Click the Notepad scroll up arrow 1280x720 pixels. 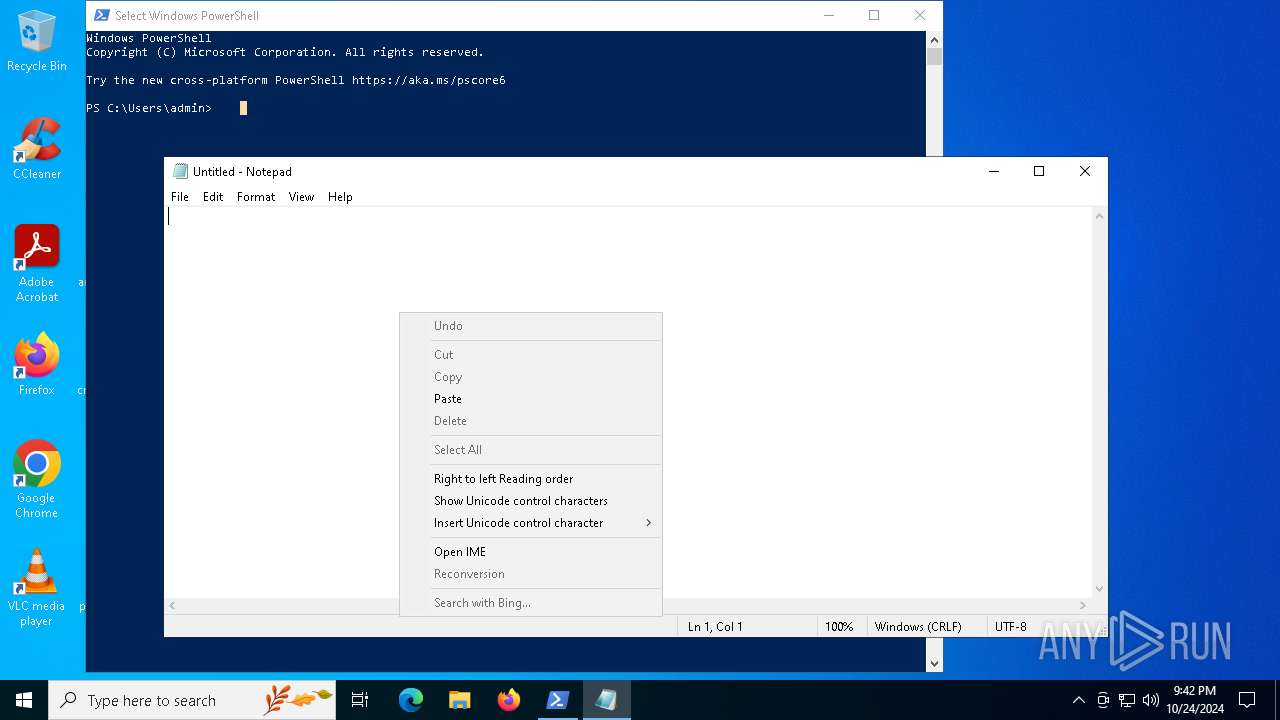coord(1100,216)
